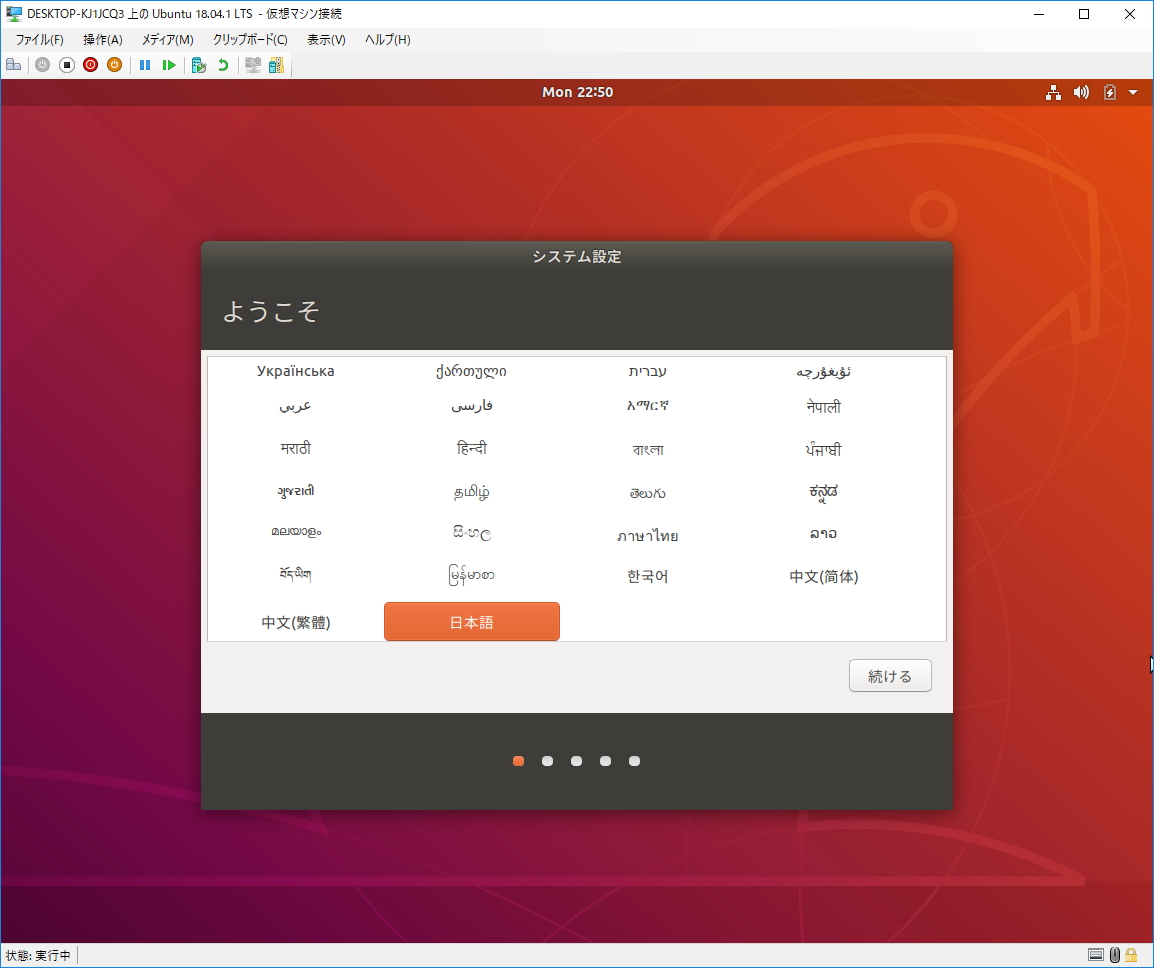The image size is (1154, 968).
Task: Click the Ubuntu network status icon
Action: click(1053, 92)
